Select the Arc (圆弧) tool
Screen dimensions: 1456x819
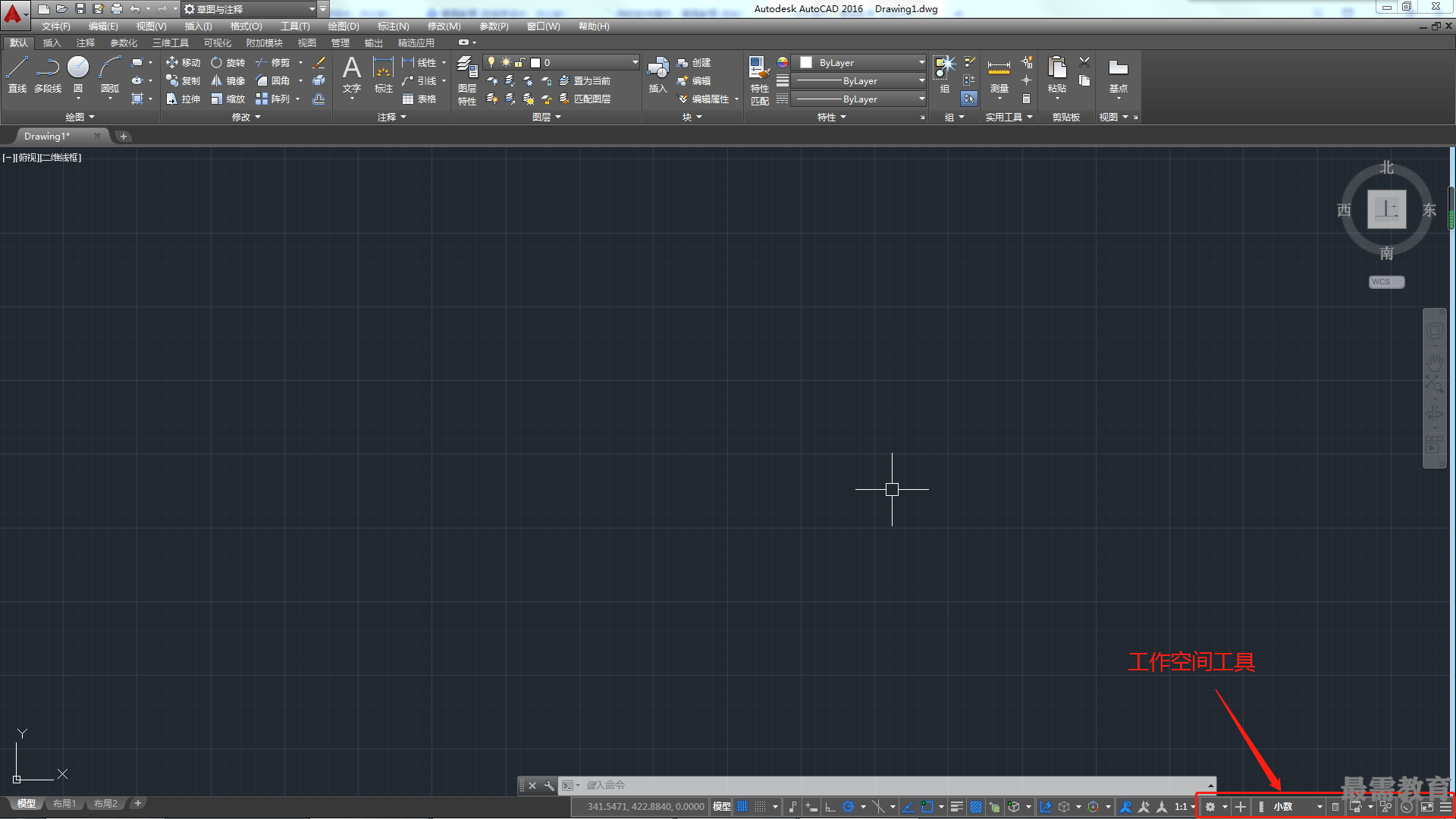(110, 74)
